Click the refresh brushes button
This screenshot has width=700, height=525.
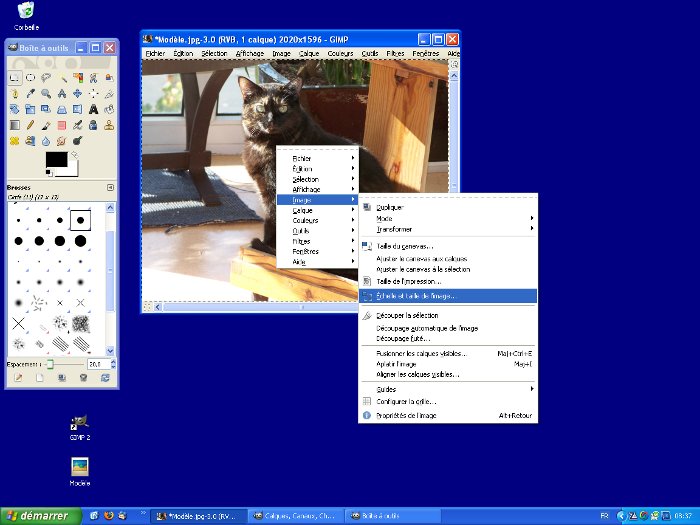click(105, 378)
